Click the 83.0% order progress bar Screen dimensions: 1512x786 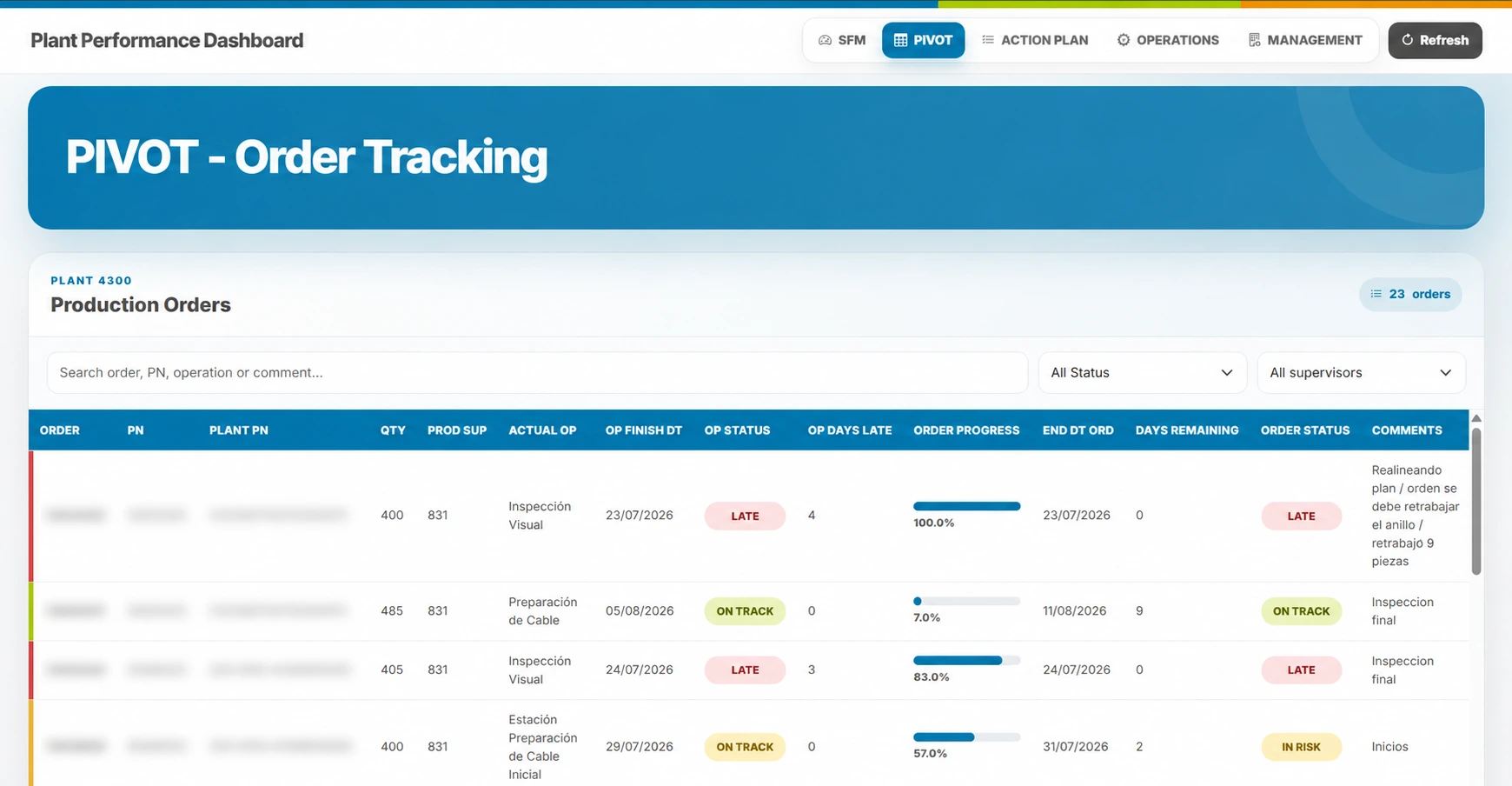[966, 660]
